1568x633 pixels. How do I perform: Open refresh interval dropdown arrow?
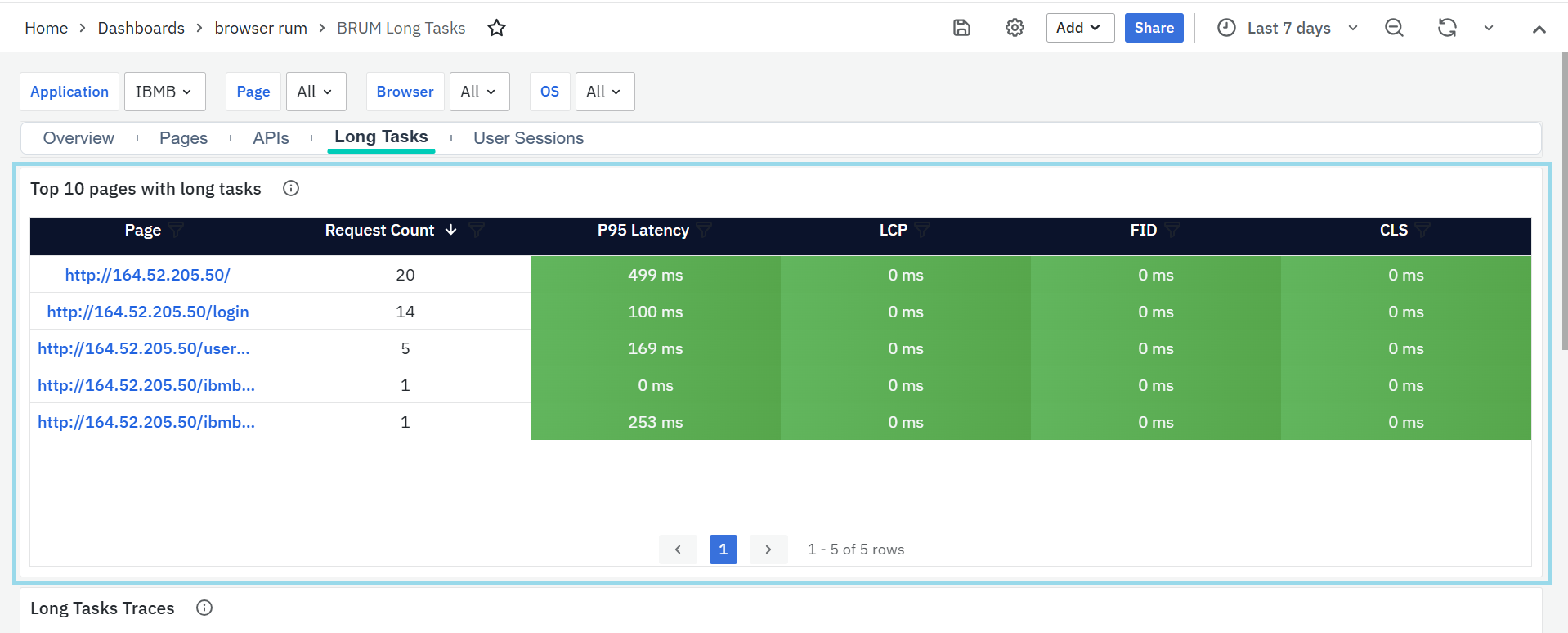[x=1489, y=28]
